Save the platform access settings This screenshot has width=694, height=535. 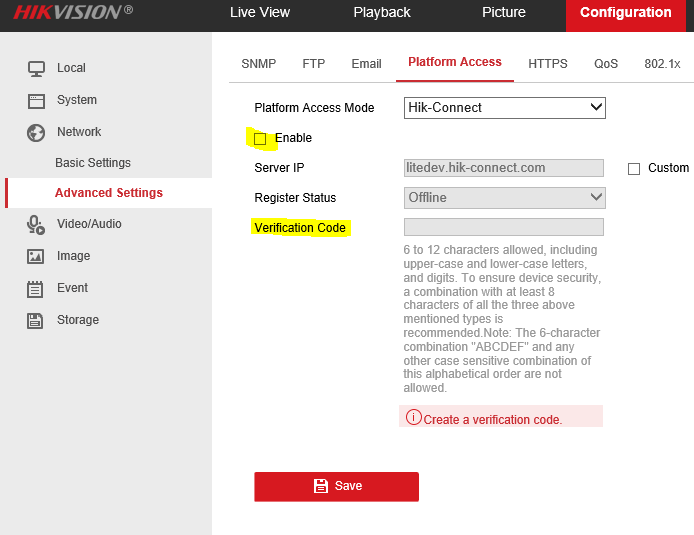coord(336,486)
